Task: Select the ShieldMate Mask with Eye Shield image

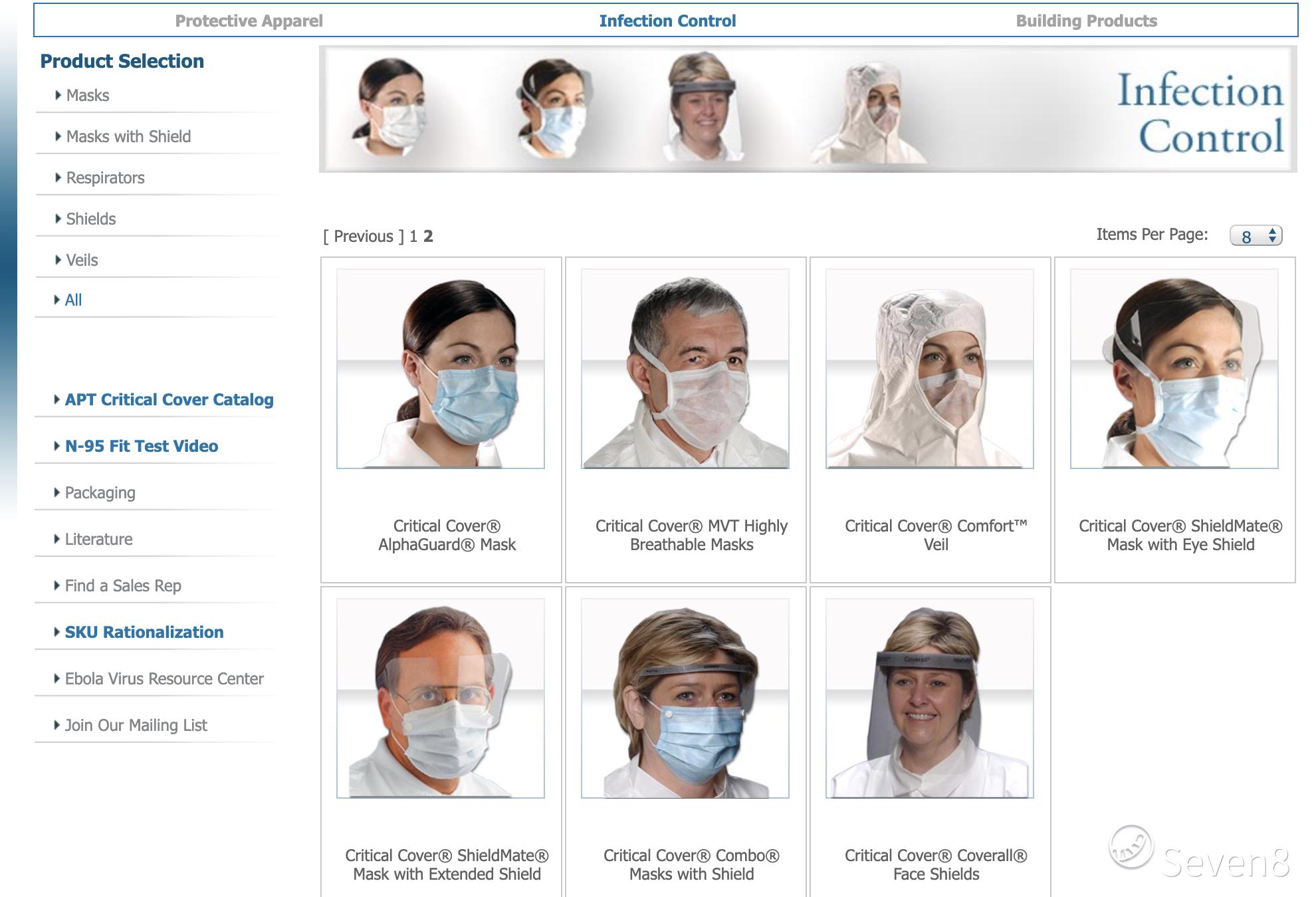Action: click(x=1174, y=369)
